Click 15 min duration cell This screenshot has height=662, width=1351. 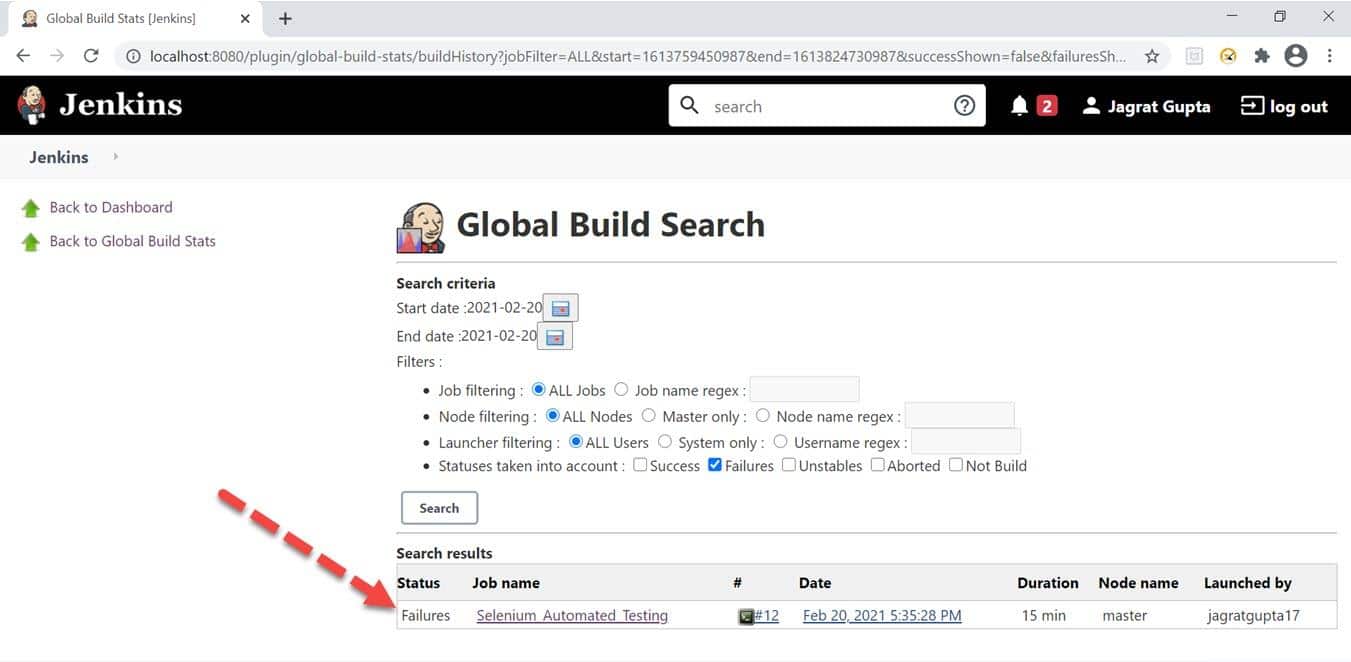[1044, 616]
